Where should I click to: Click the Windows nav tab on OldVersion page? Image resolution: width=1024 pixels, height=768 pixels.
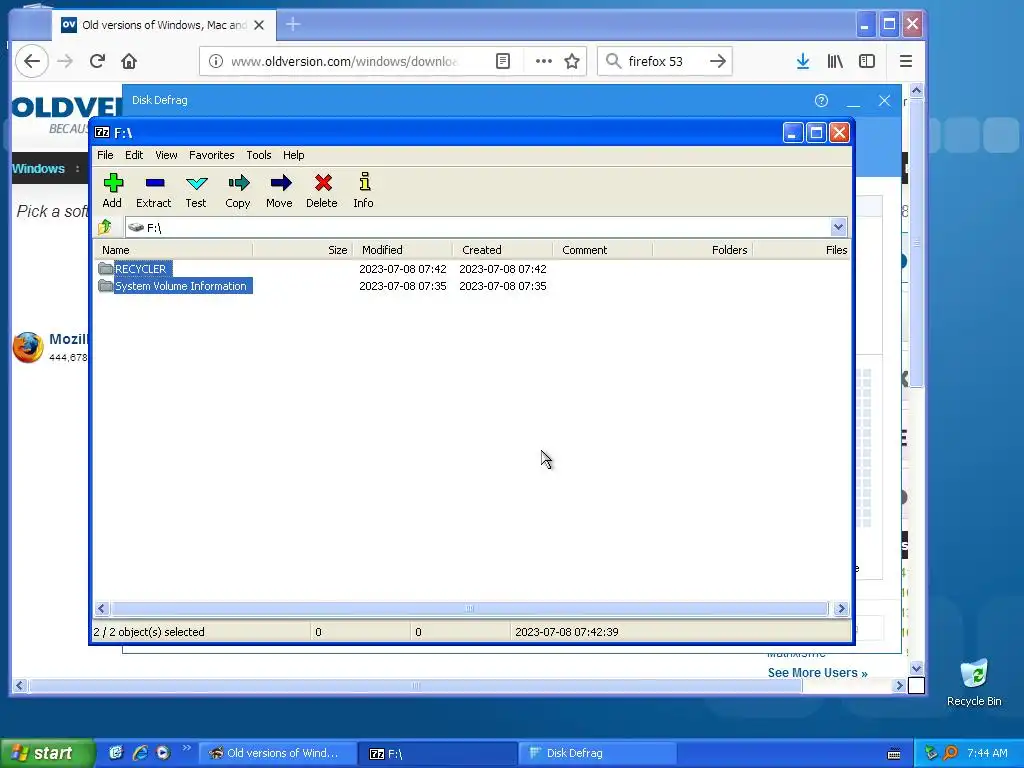click(x=38, y=168)
